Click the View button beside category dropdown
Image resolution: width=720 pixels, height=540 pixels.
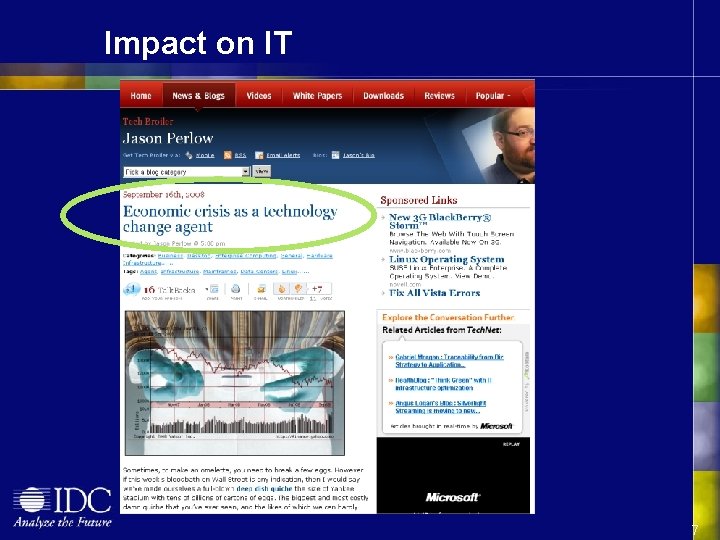coord(262,171)
